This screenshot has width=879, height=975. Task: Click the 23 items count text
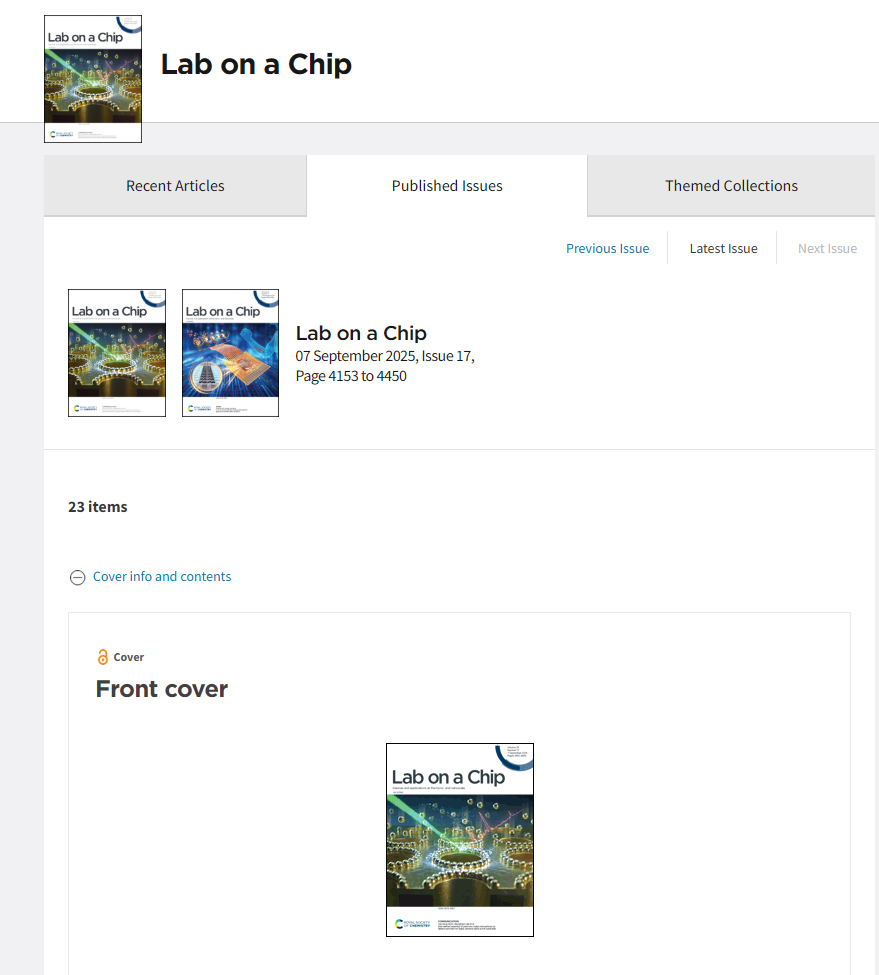click(98, 507)
